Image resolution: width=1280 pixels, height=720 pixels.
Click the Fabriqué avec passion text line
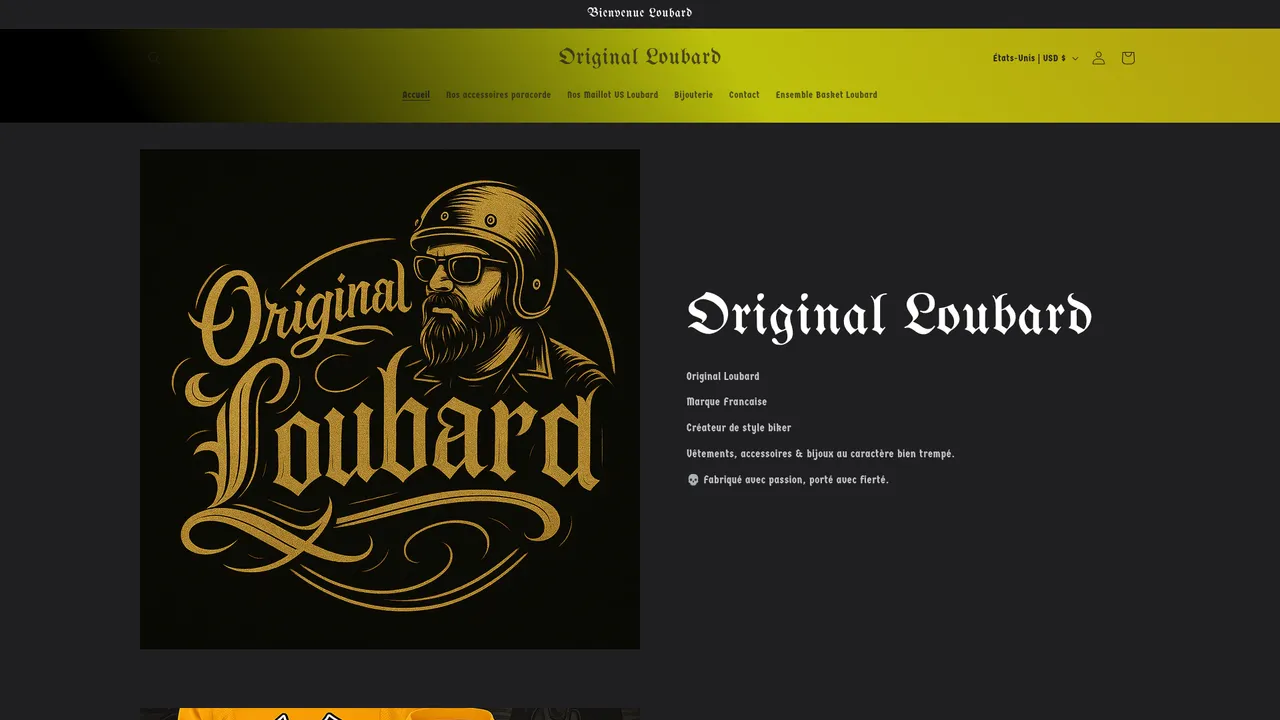788,480
